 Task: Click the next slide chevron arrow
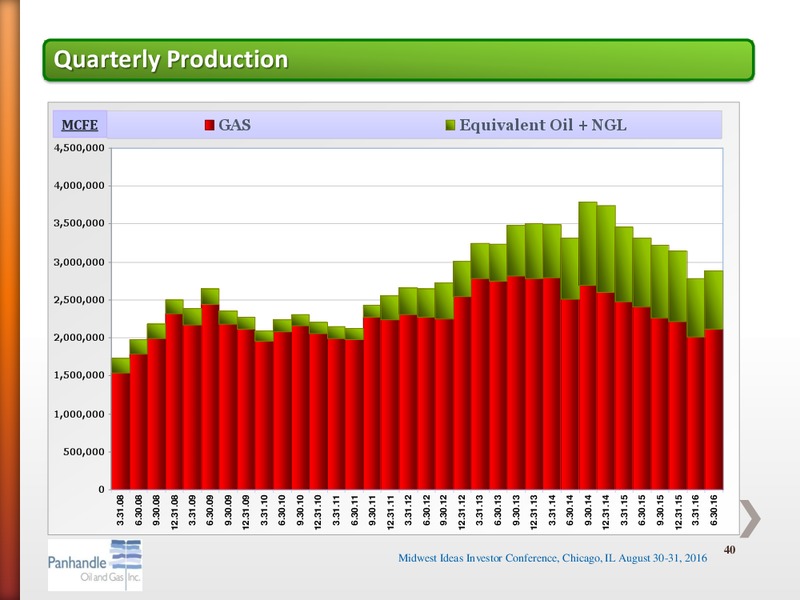click(750, 518)
